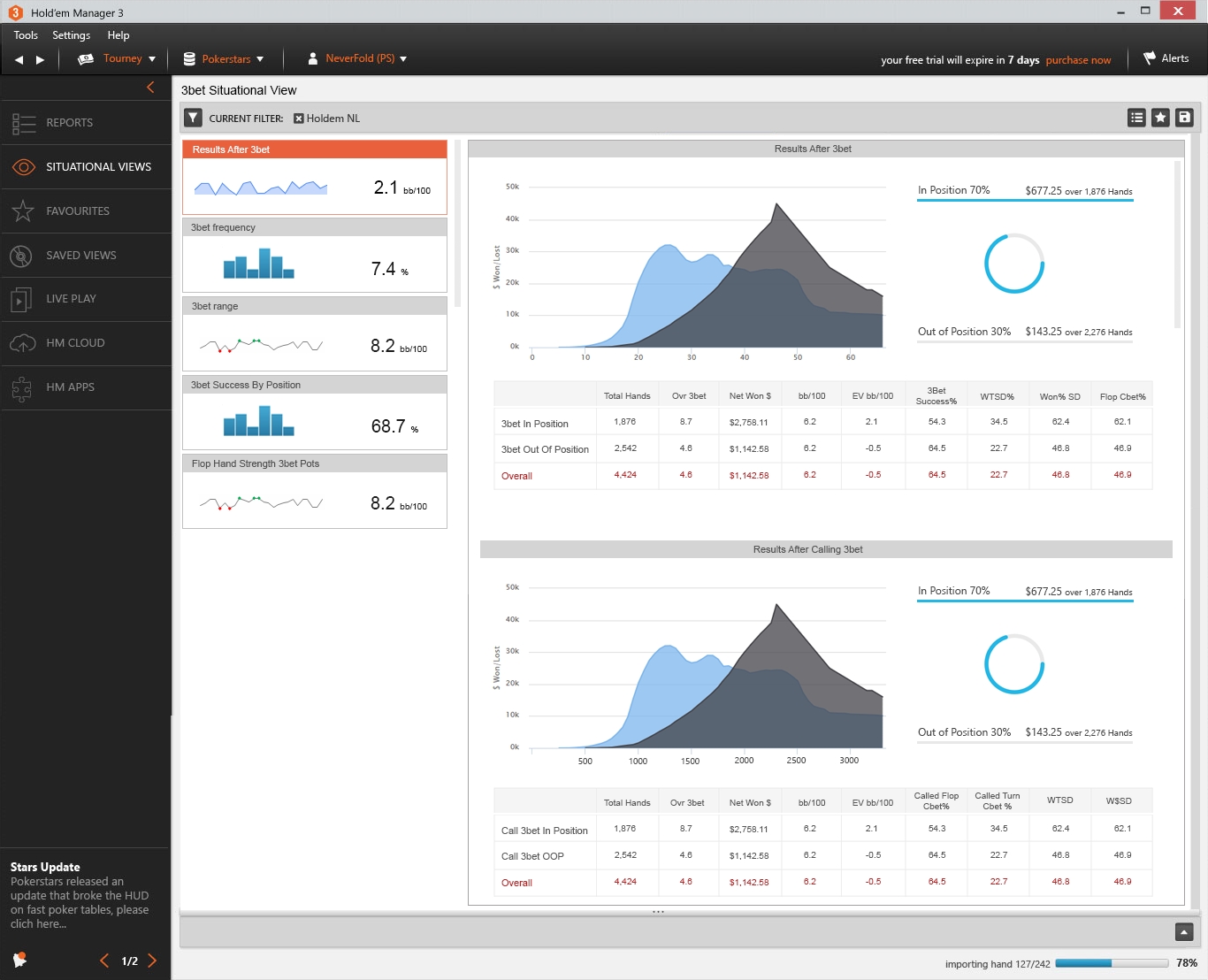Open the Stars Update news message

tap(80, 895)
